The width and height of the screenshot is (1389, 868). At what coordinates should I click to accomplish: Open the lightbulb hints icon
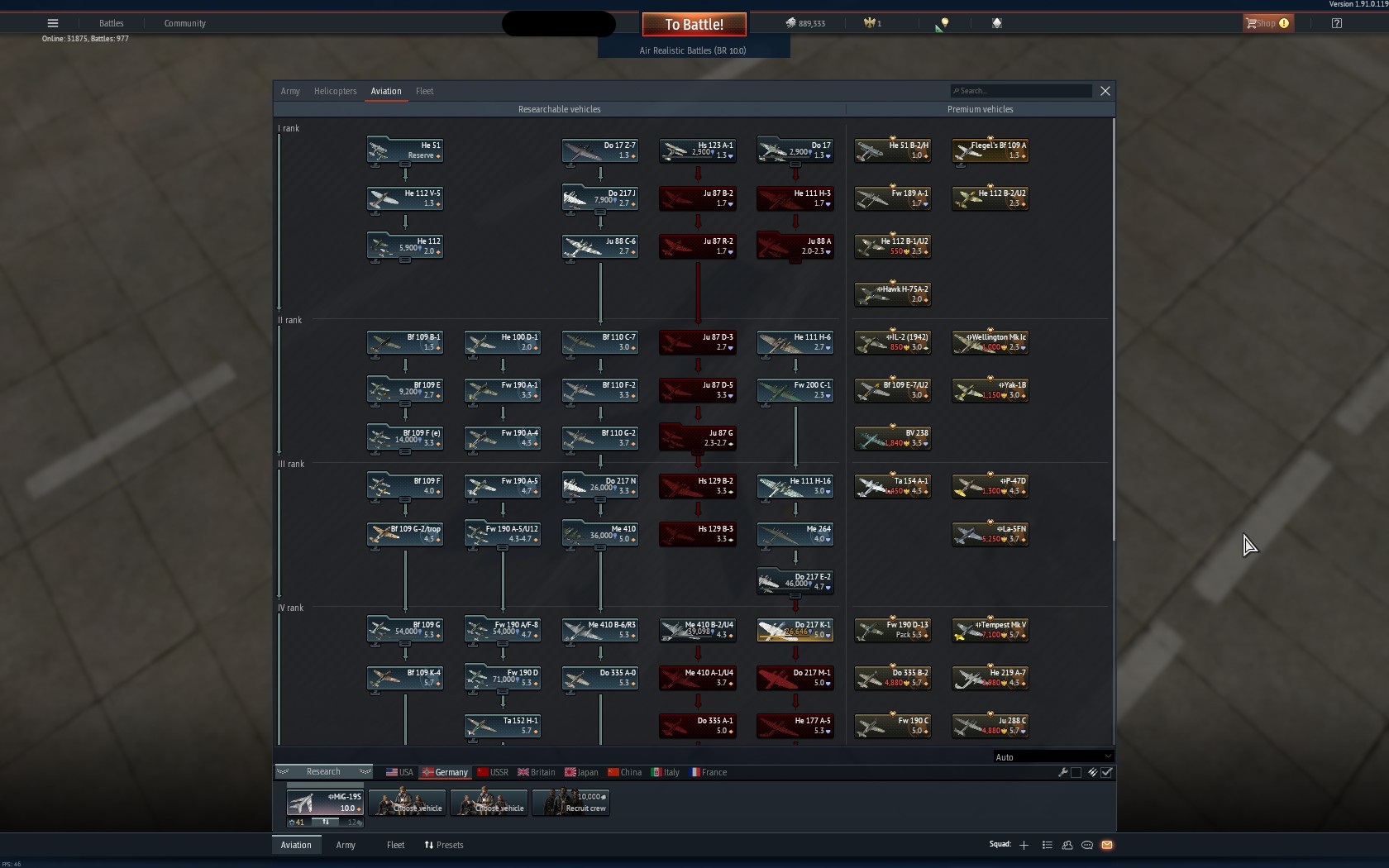(943, 24)
